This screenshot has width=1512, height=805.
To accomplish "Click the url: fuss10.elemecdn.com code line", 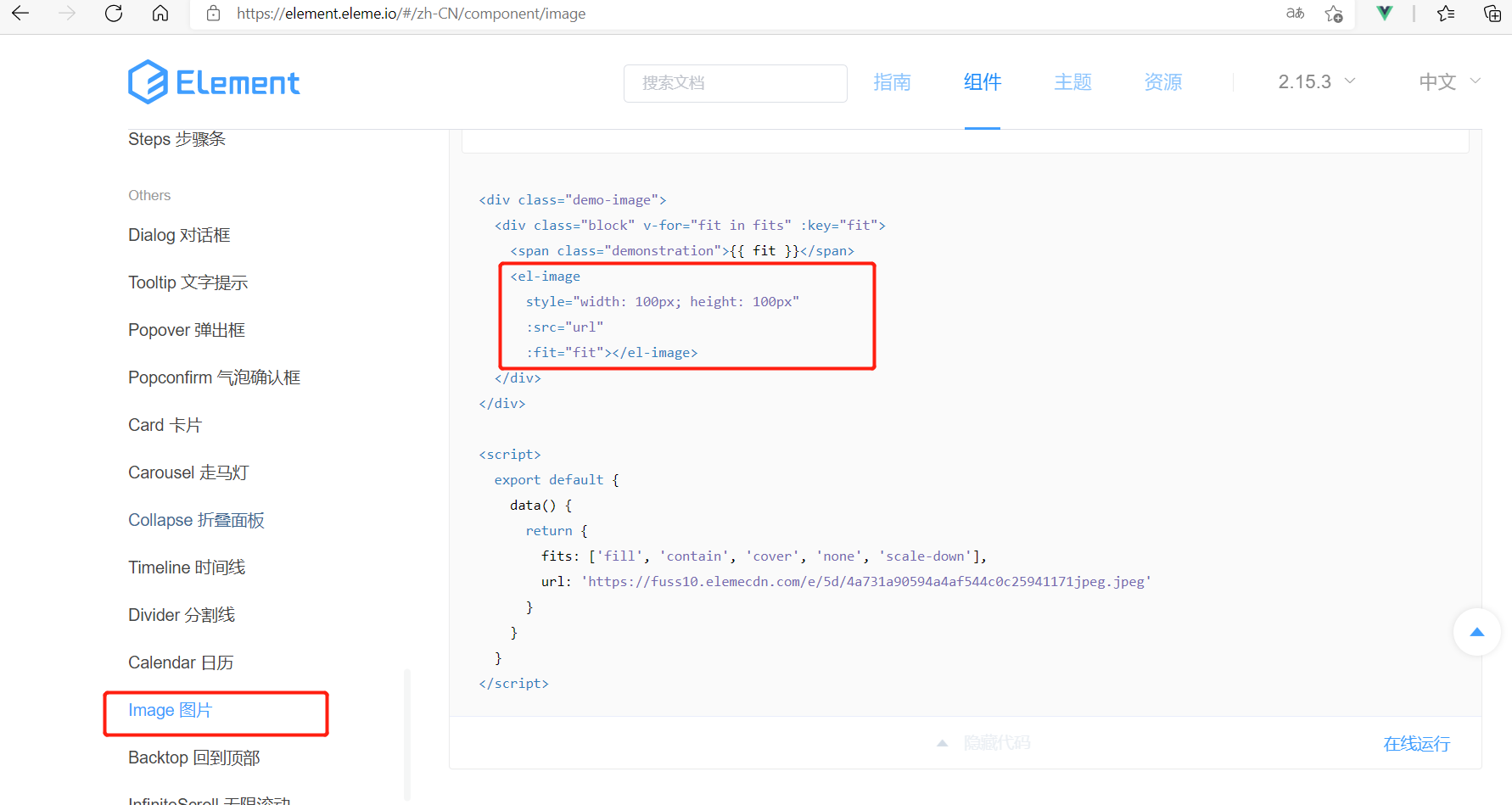I will (x=847, y=582).
